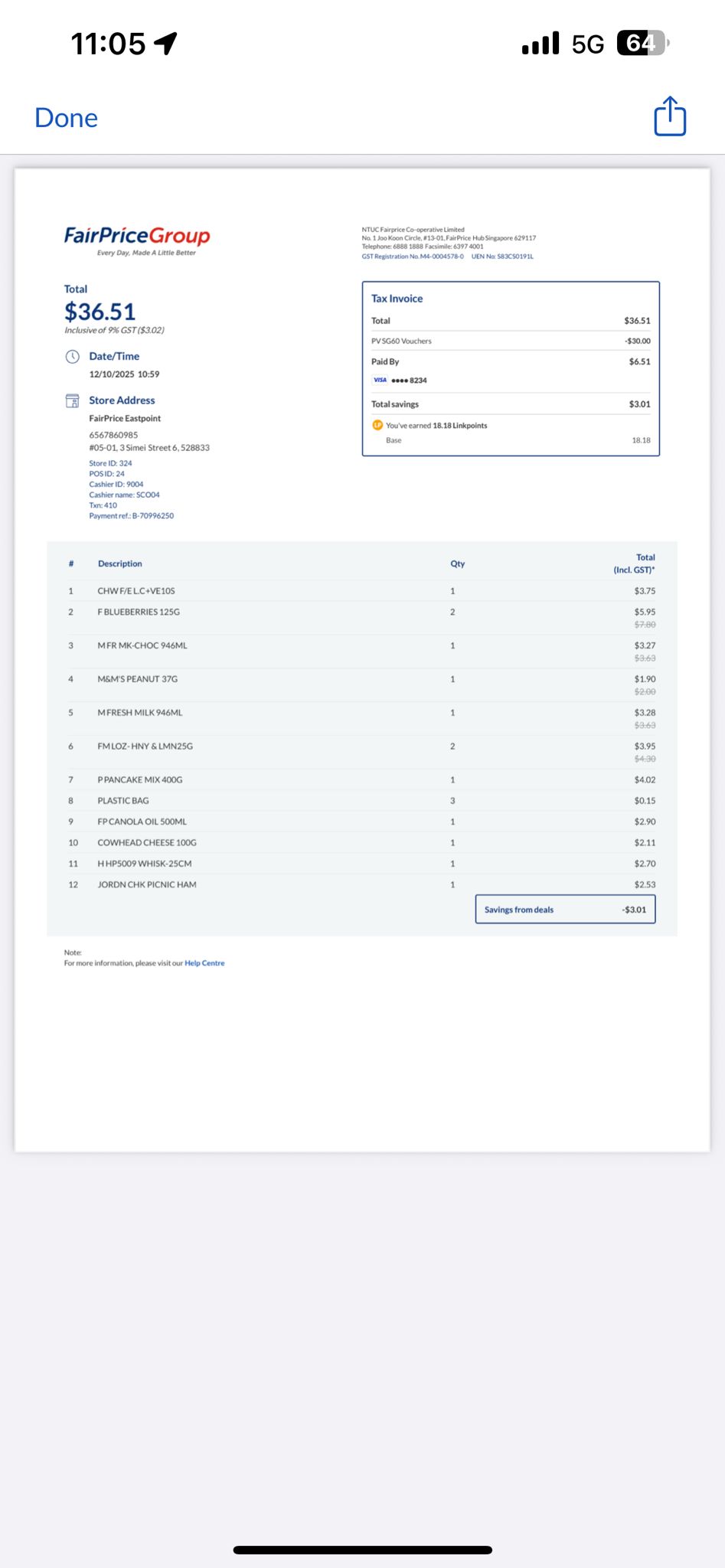Select the $4.02 pancake mix price
This screenshot has height=1568, width=725.
coord(645,779)
